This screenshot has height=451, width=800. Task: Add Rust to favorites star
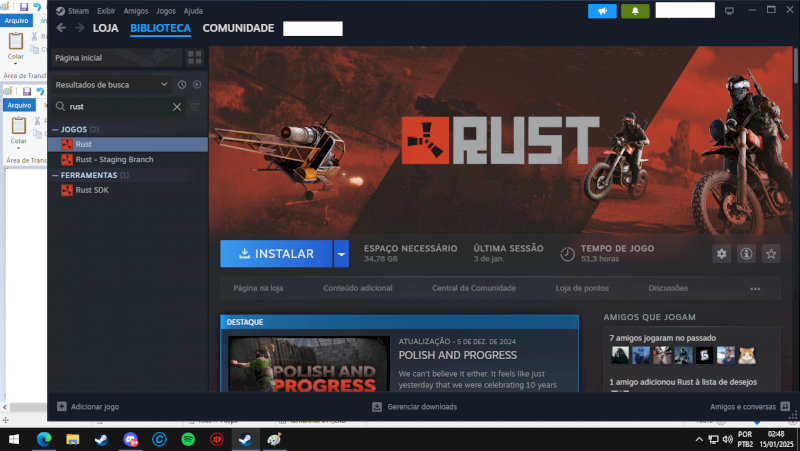(x=771, y=254)
